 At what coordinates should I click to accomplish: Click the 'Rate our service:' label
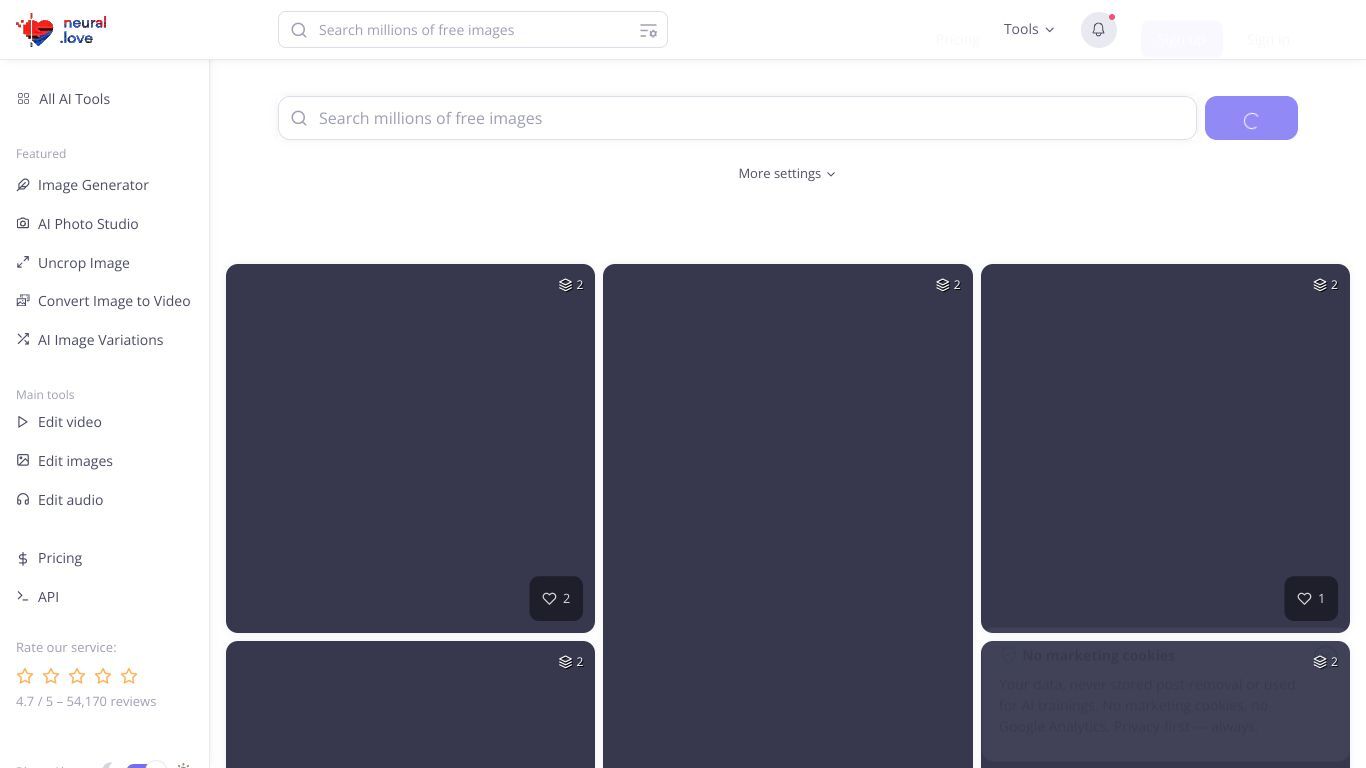[66, 648]
